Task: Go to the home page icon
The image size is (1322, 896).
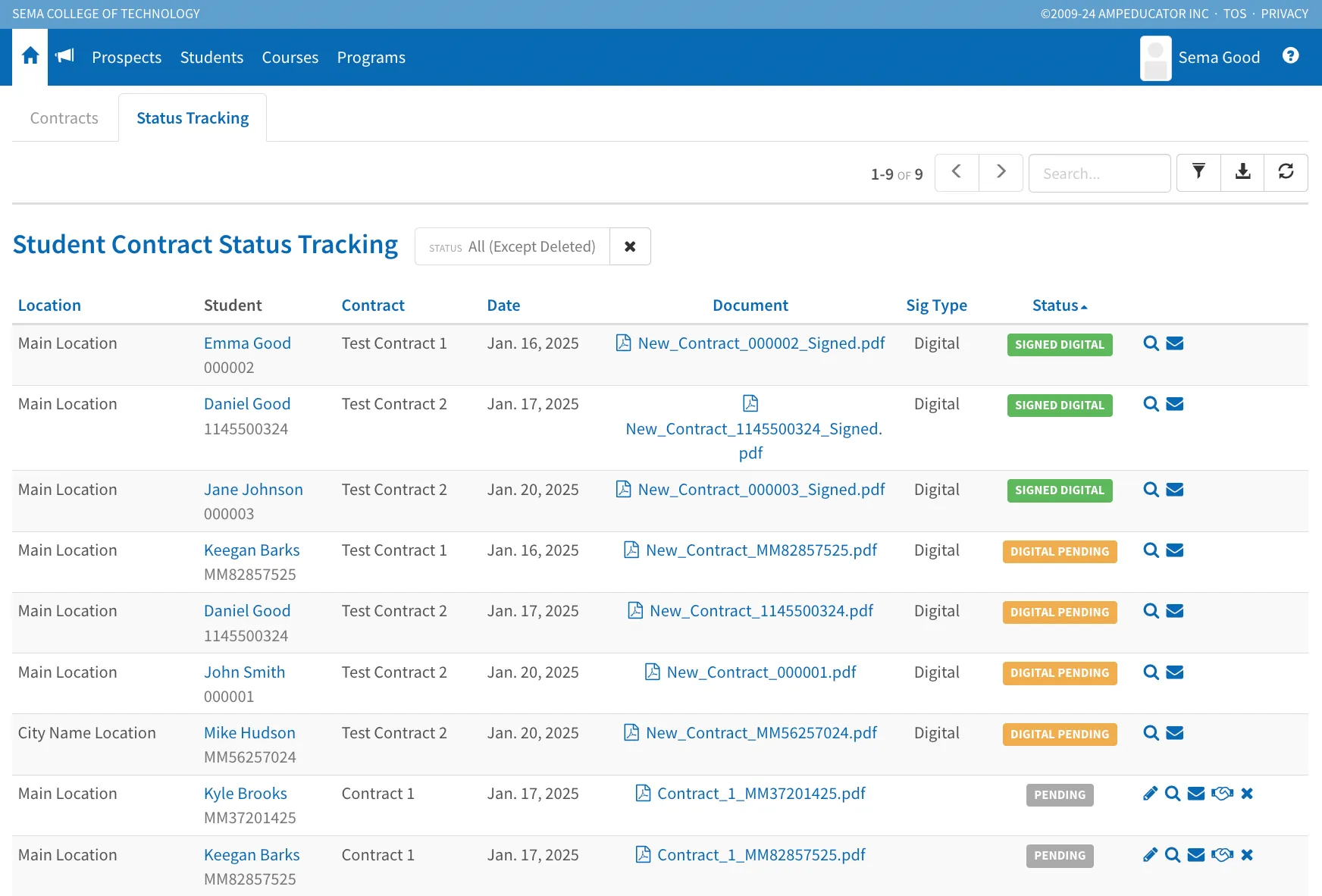Action: 30,56
